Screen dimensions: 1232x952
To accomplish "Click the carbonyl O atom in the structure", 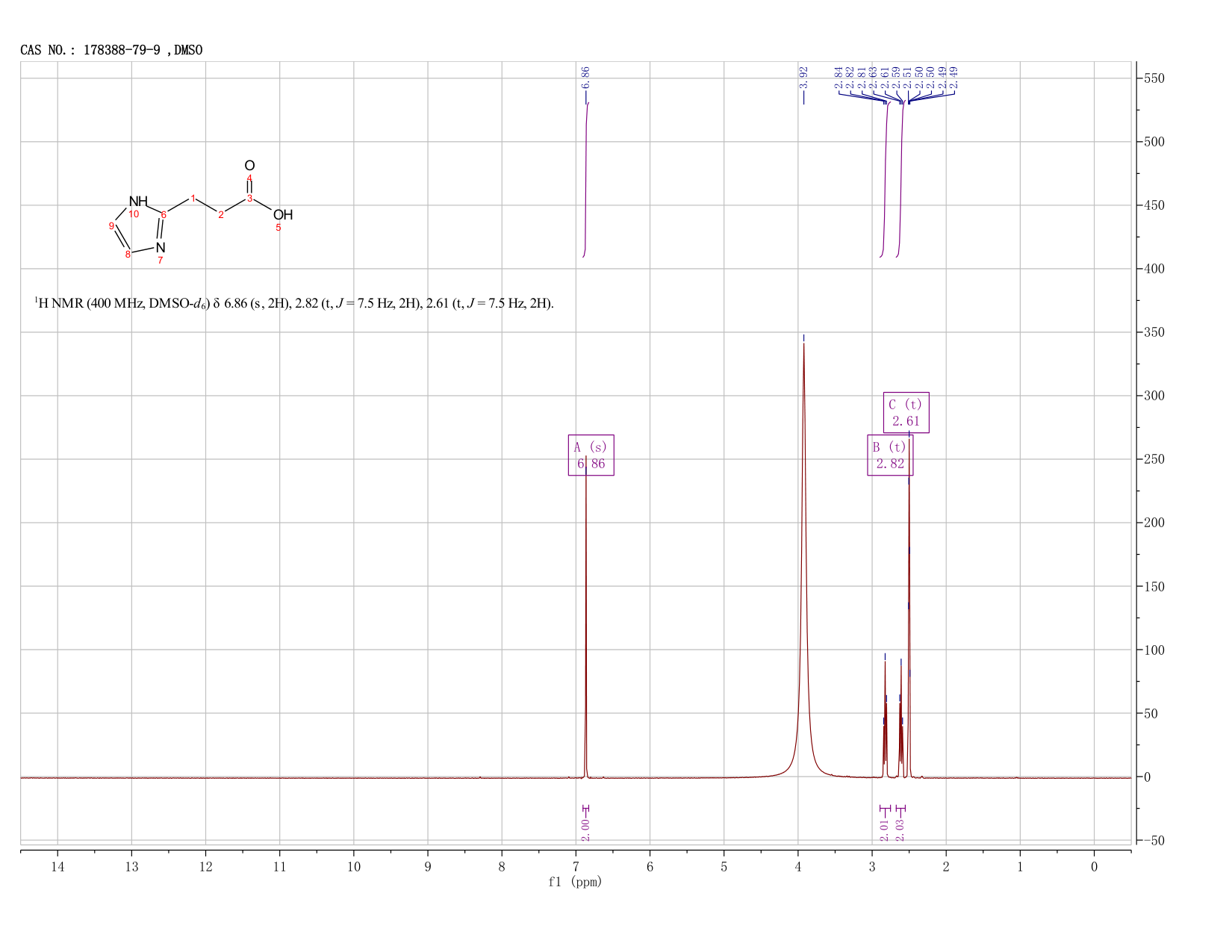I will click(249, 165).
